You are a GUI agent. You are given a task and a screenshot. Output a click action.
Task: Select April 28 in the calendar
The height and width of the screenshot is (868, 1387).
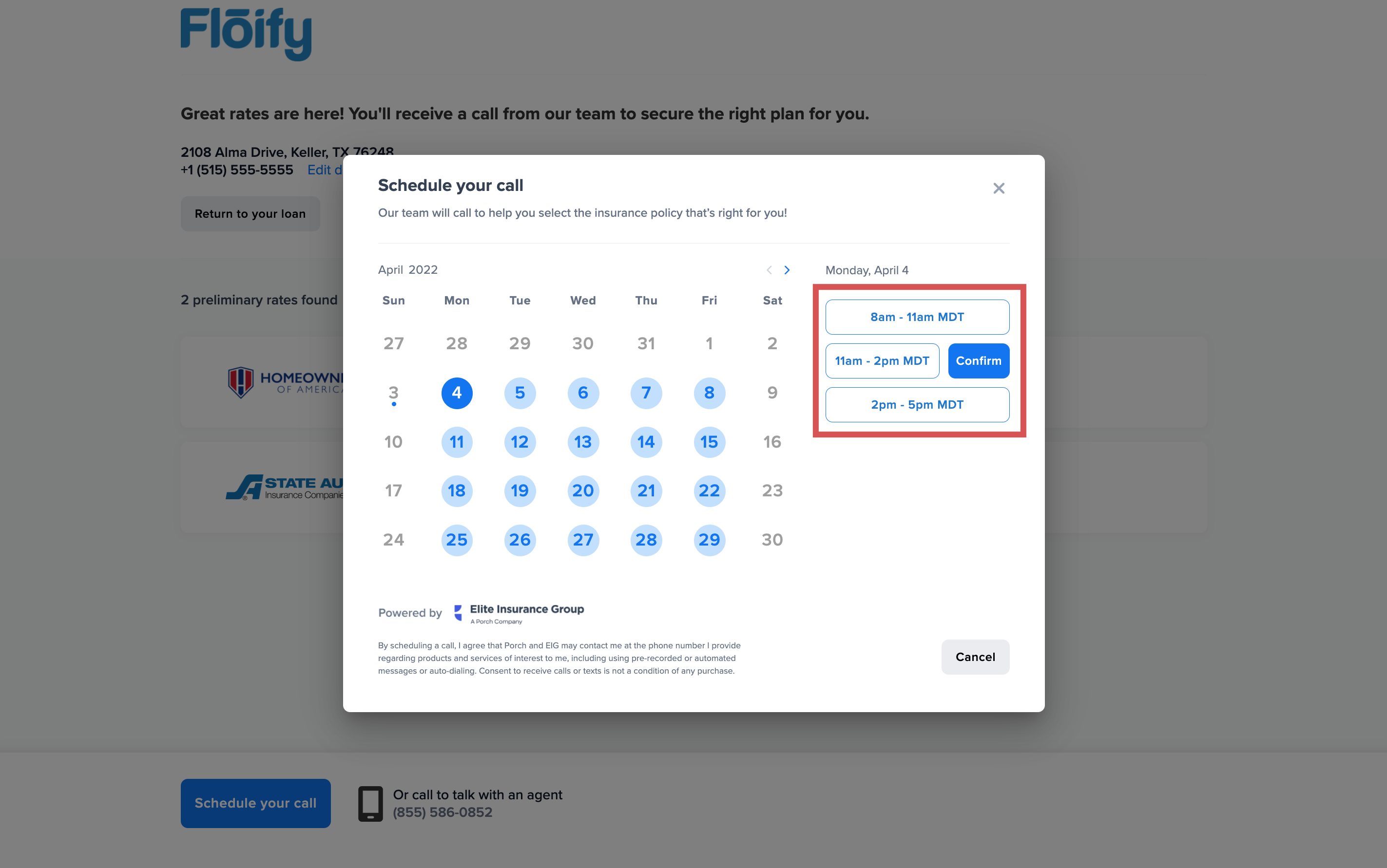(x=646, y=540)
